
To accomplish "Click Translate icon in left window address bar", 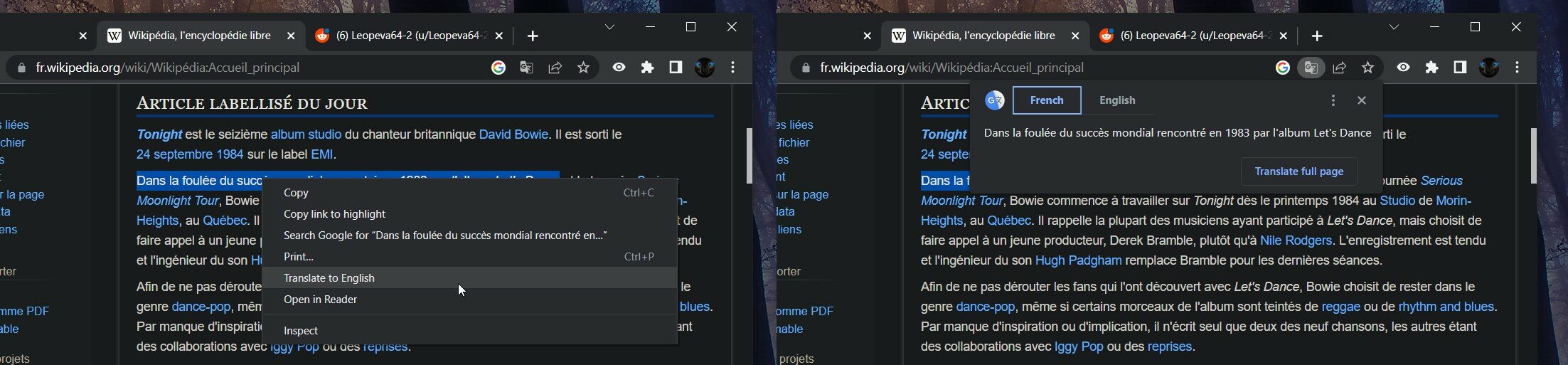I will coord(526,68).
